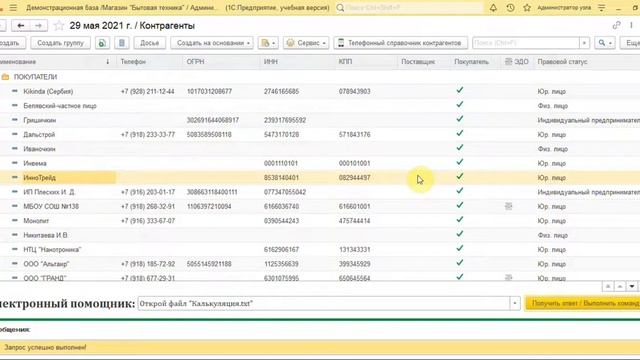The image size is (640, 360).
Task: Move list up one page arrow
Action: point(620,286)
